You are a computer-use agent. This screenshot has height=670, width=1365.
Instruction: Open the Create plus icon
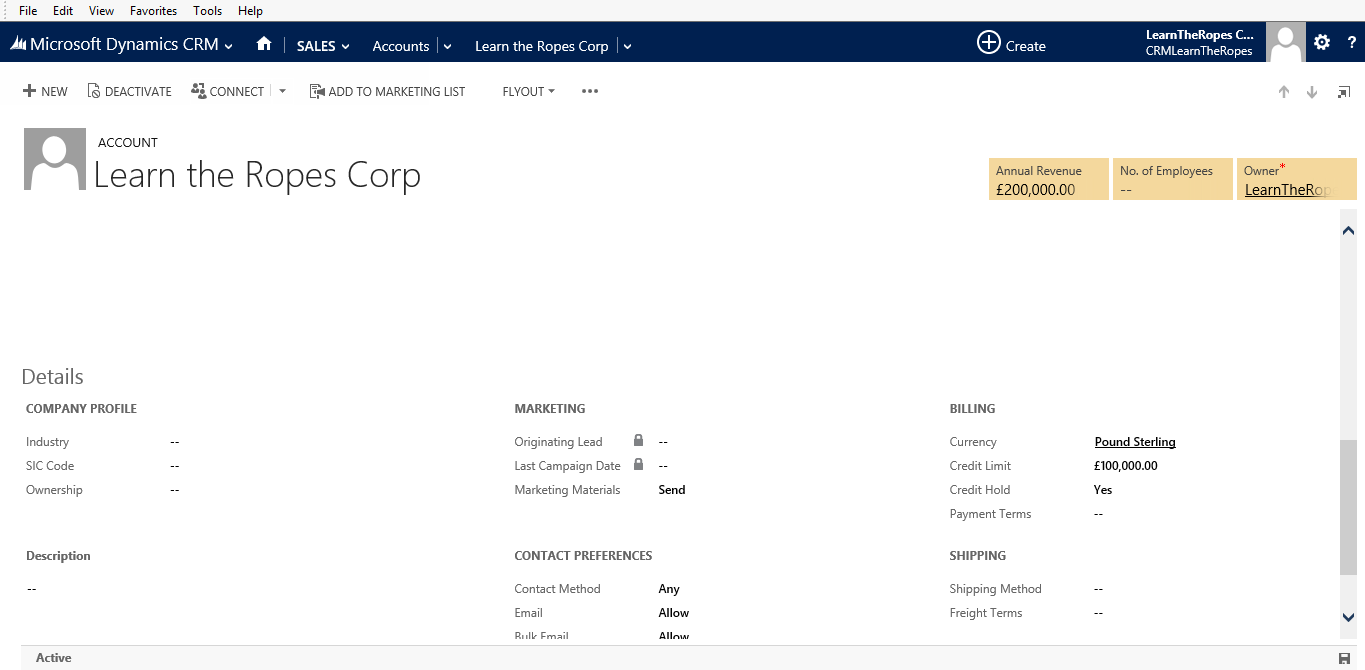point(989,43)
